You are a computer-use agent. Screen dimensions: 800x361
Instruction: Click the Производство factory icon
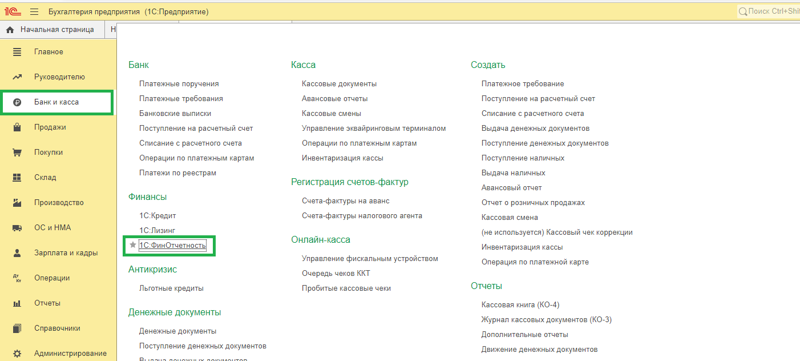pyautogui.click(x=17, y=202)
